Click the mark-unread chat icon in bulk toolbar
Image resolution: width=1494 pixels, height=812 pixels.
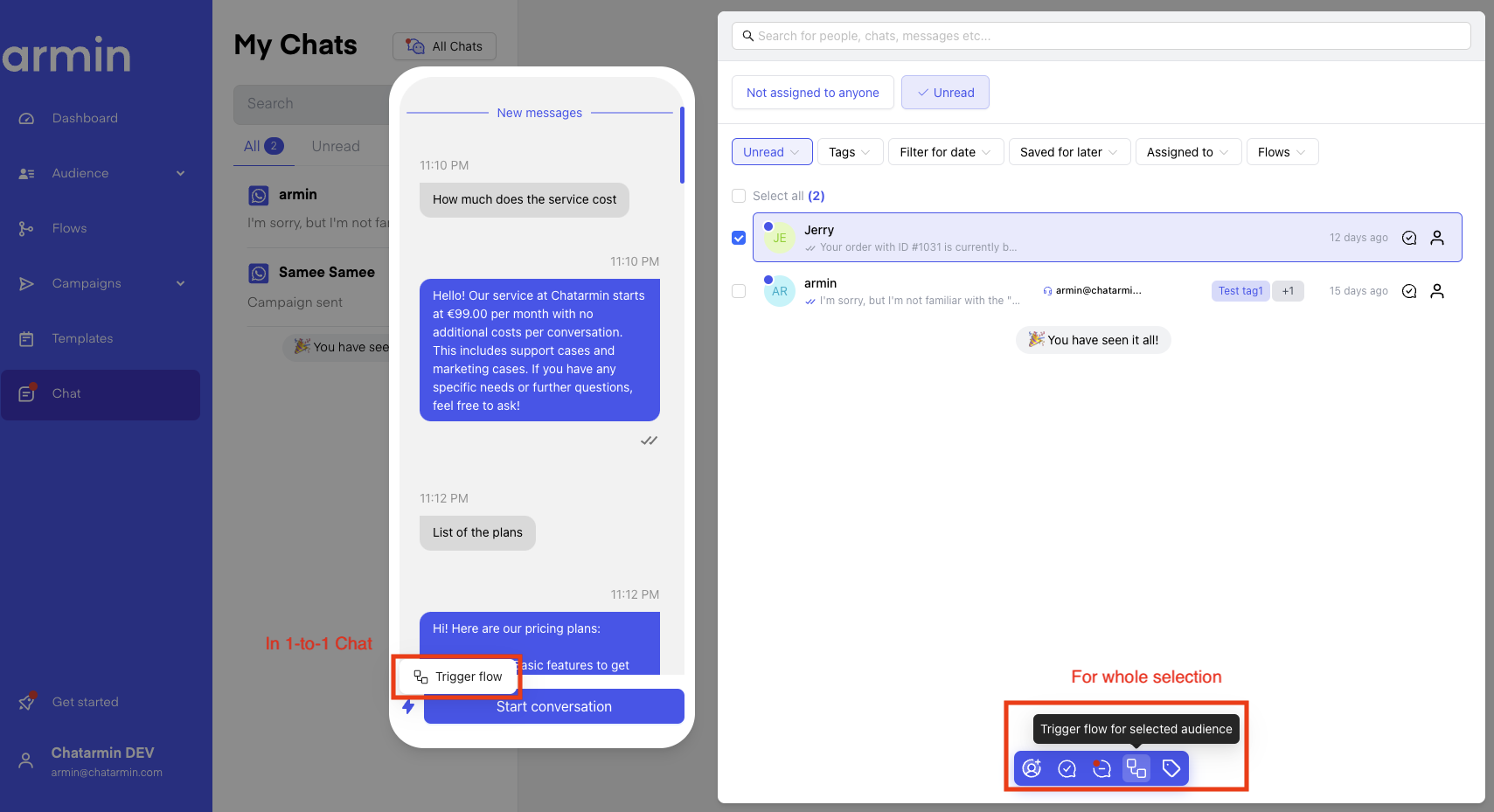(x=1101, y=768)
